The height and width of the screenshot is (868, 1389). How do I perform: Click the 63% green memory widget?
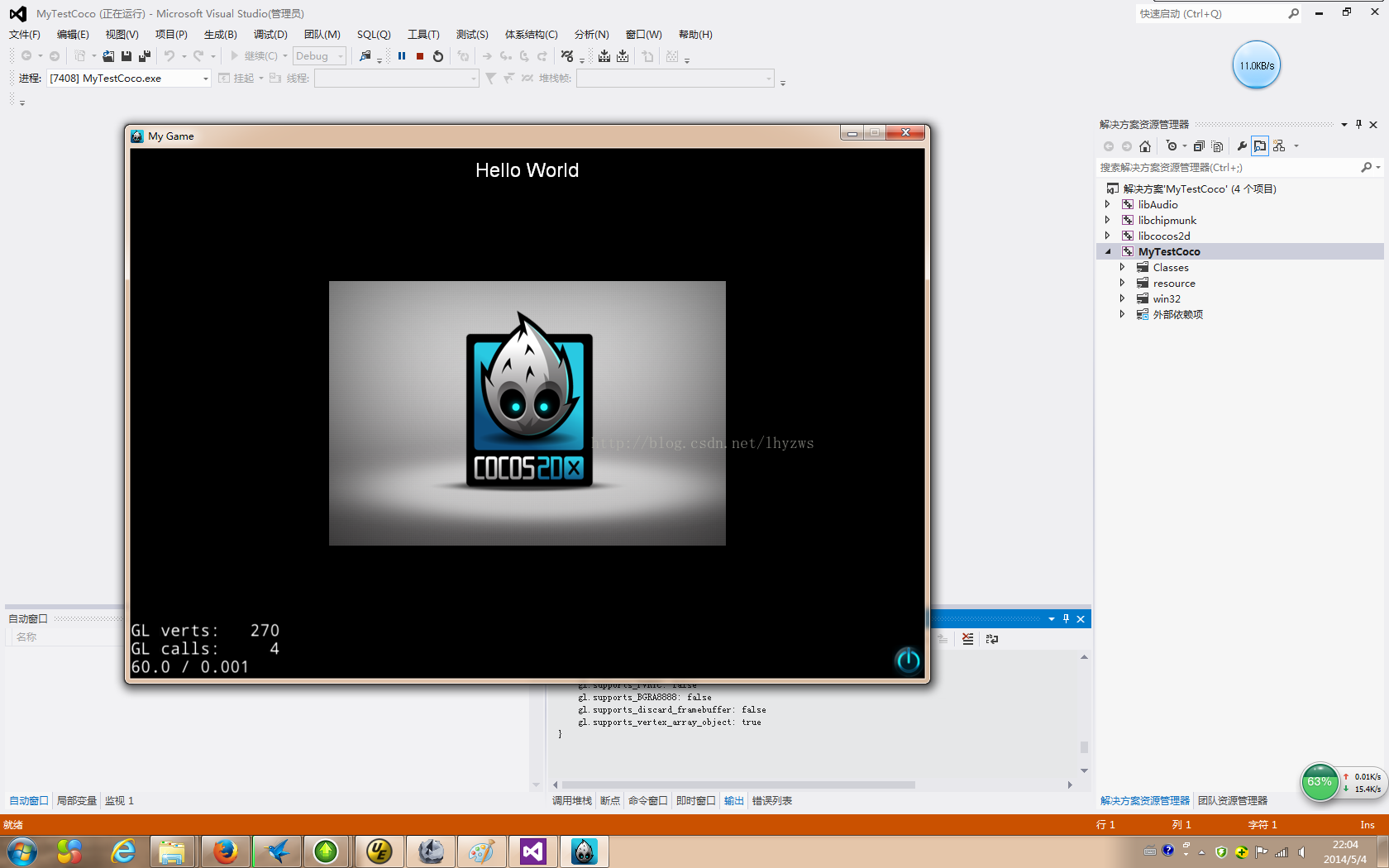(x=1320, y=782)
